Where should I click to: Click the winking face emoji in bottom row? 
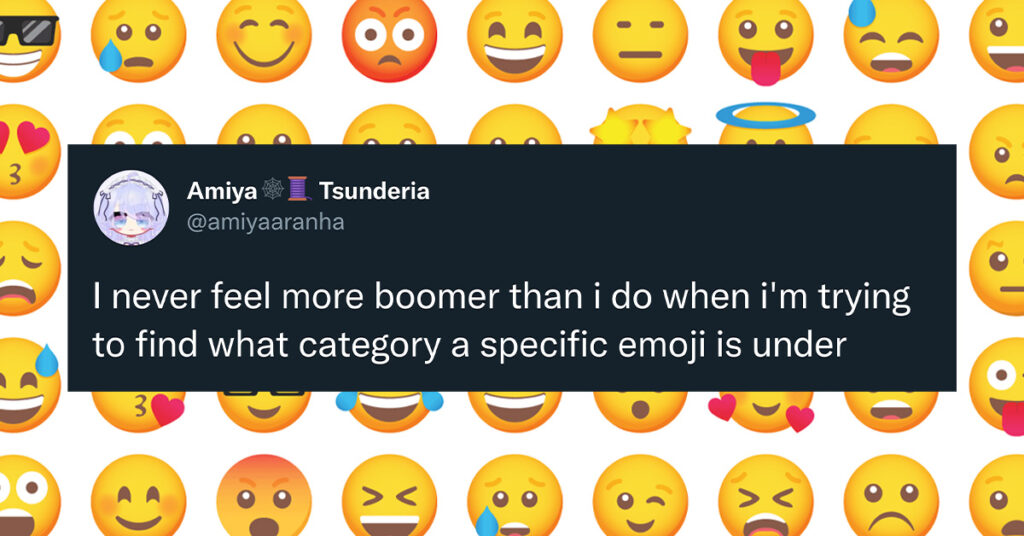click(640, 496)
